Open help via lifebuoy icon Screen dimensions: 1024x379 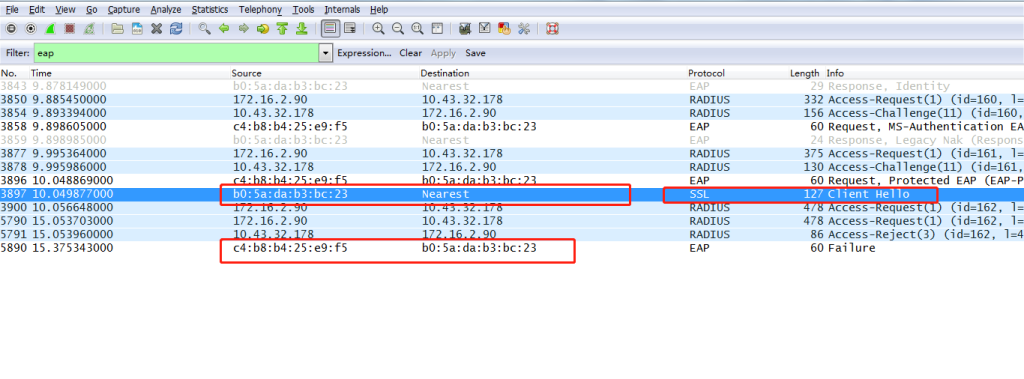[x=552, y=29]
